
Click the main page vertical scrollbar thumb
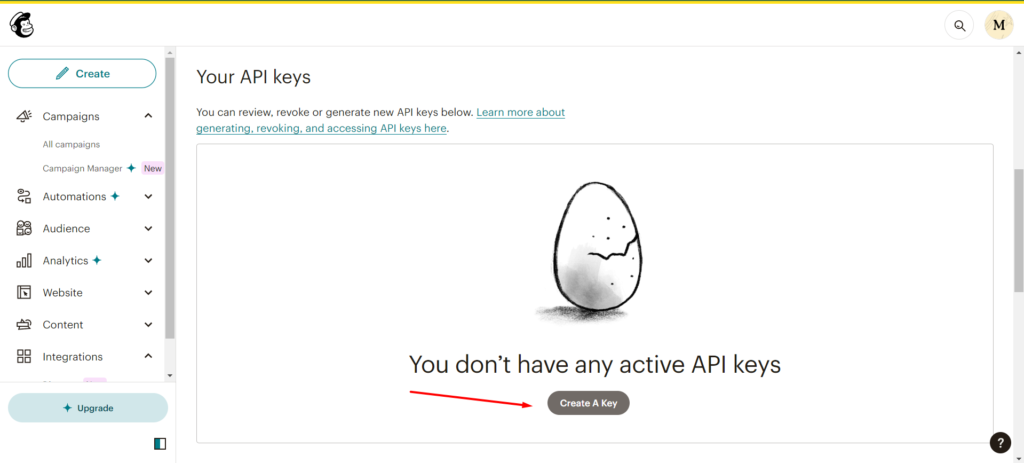point(1019,230)
